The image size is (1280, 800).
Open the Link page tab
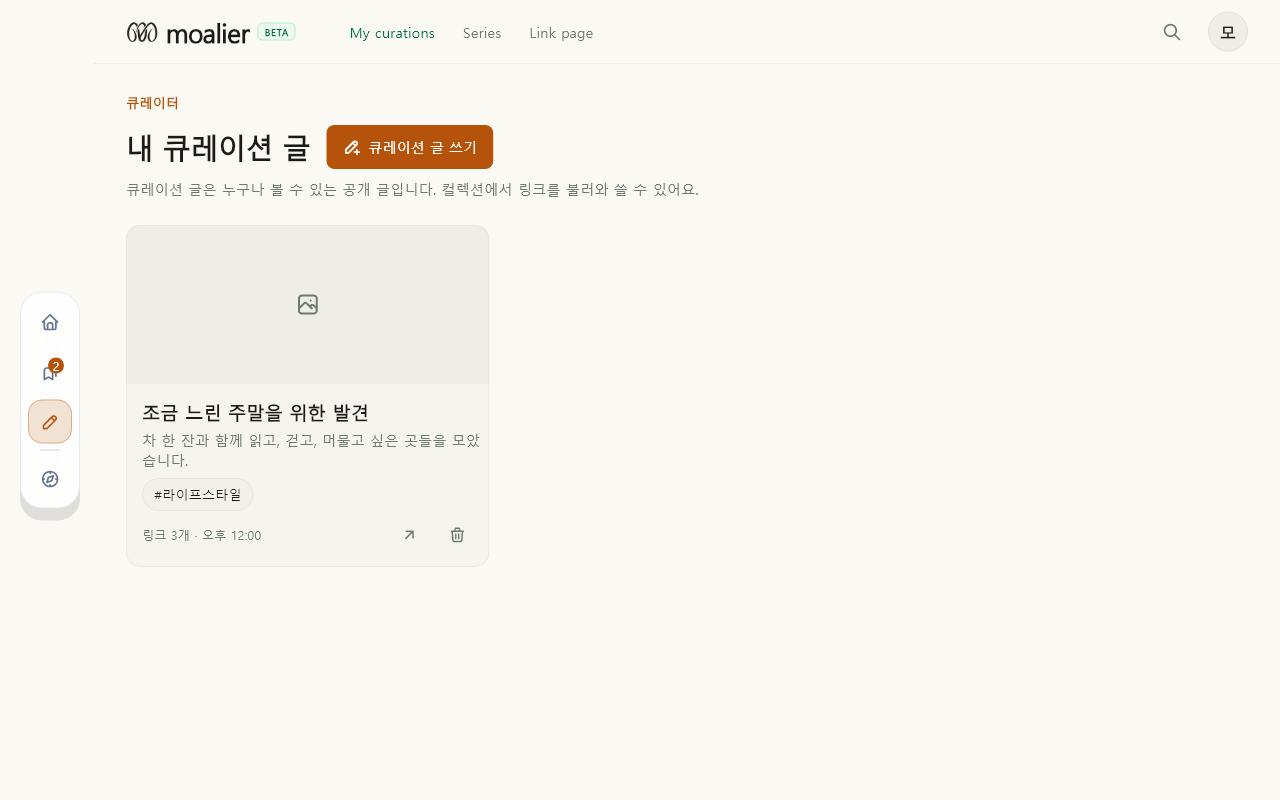pyautogui.click(x=561, y=33)
